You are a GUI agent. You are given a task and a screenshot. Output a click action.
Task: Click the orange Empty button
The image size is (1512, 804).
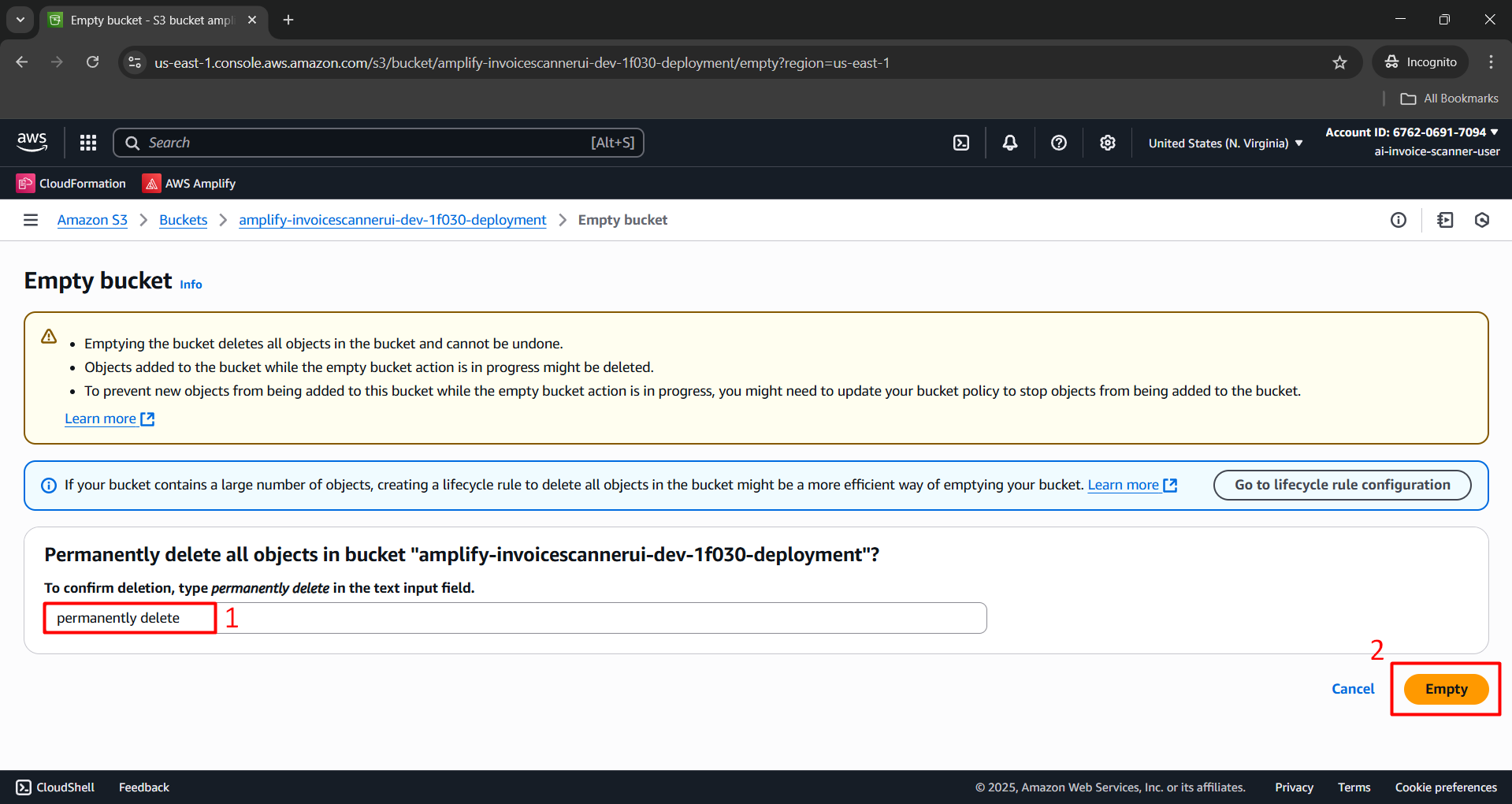point(1445,689)
